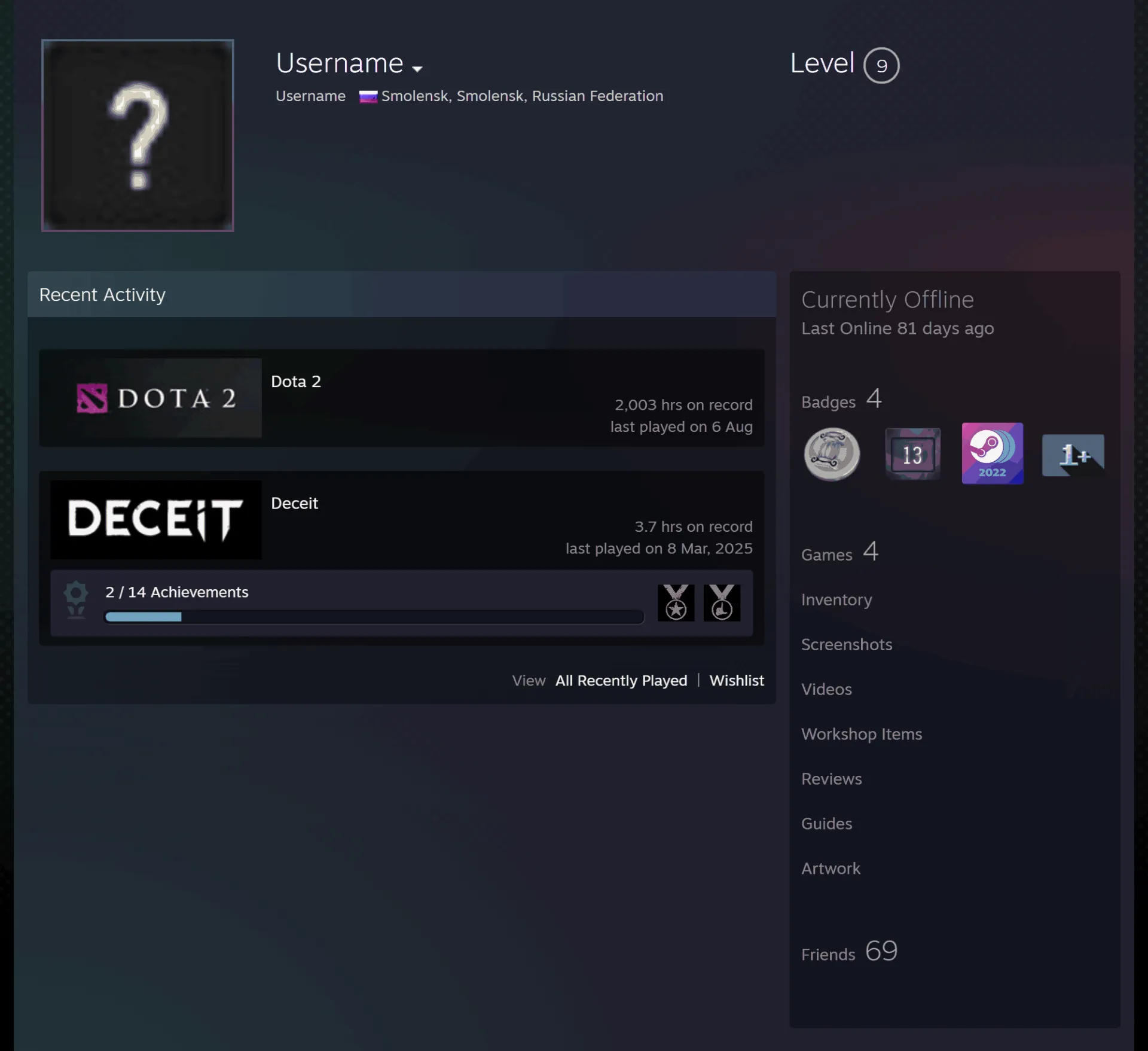This screenshot has height=1051, width=1148.
Task: Open the 1+ game collector badge
Action: coord(1073,455)
